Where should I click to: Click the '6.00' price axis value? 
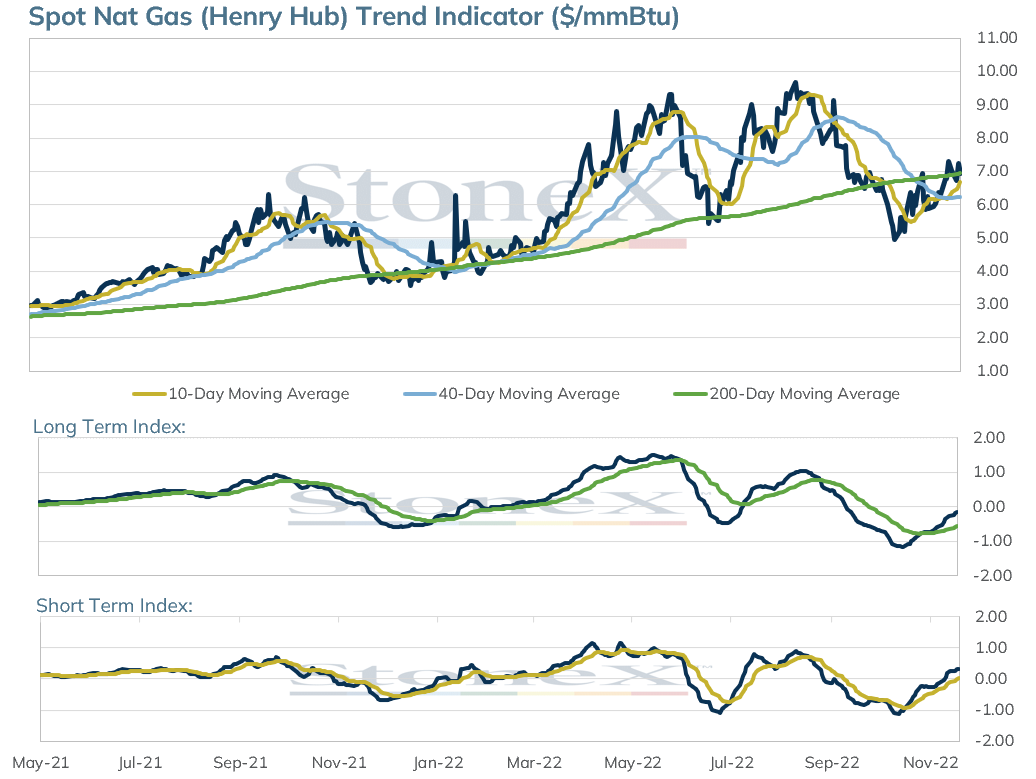tap(992, 204)
